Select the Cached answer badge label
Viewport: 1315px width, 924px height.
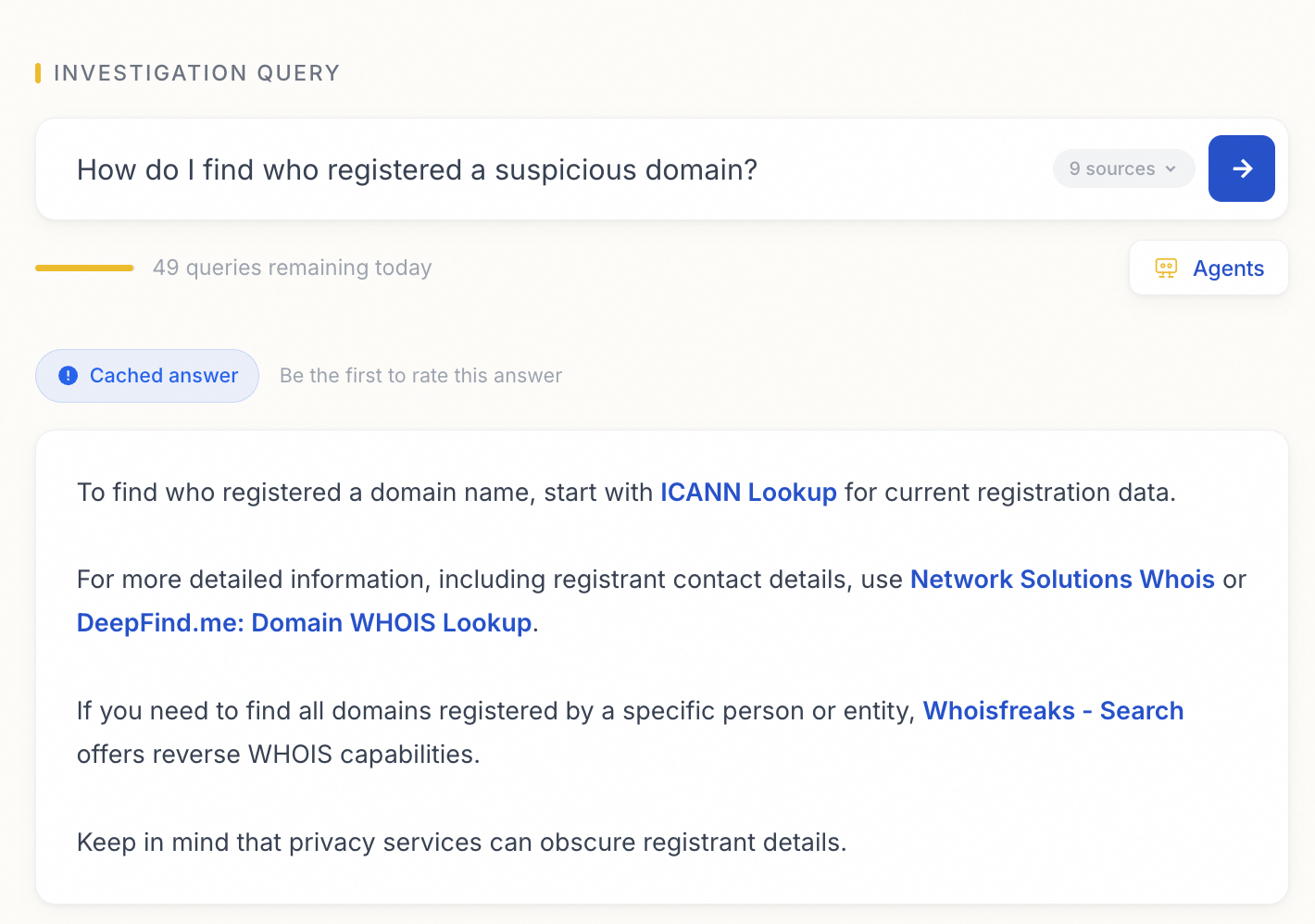click(x=164, y=376)
